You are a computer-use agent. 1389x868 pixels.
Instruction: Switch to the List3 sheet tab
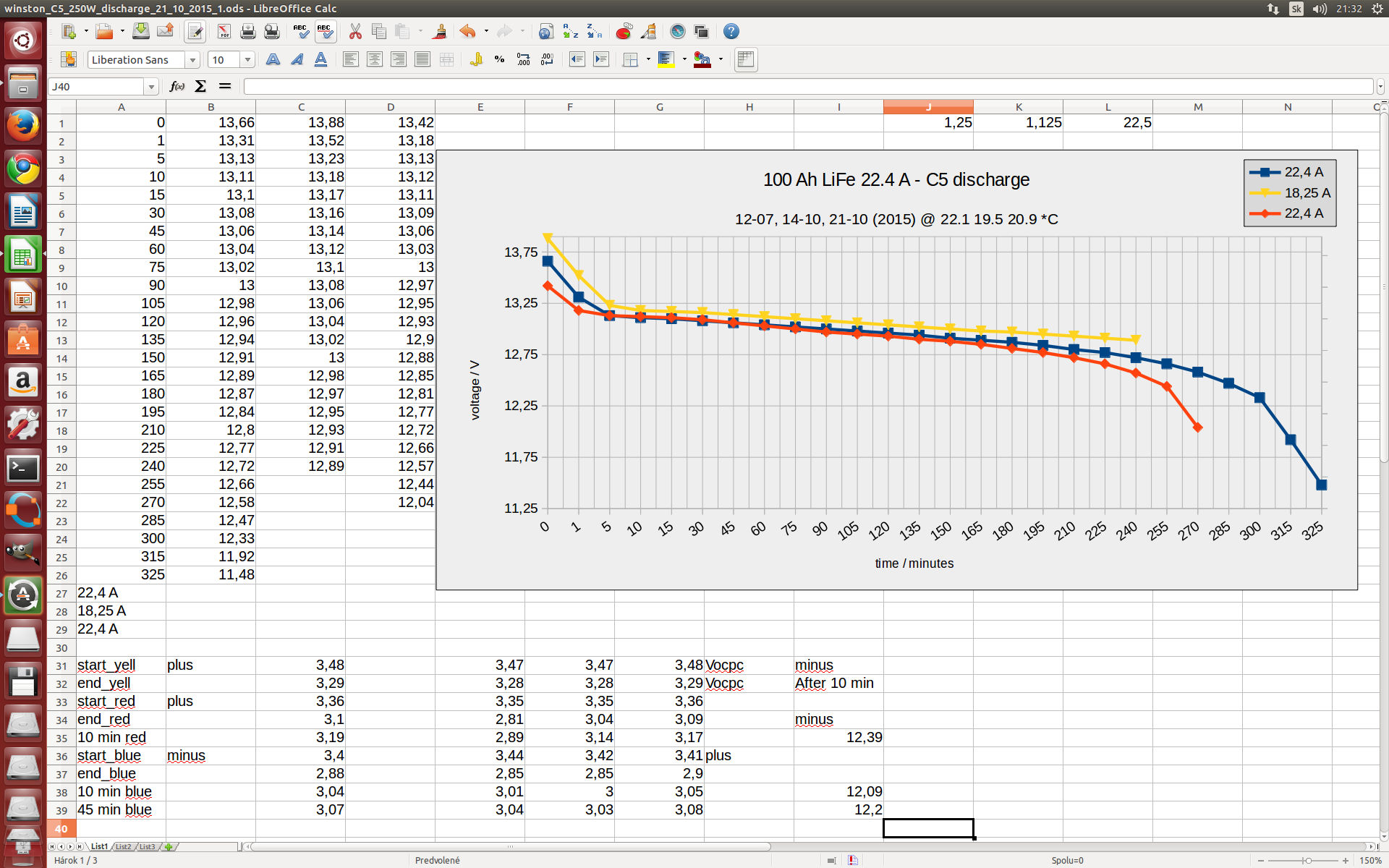(x=147, y=846)
